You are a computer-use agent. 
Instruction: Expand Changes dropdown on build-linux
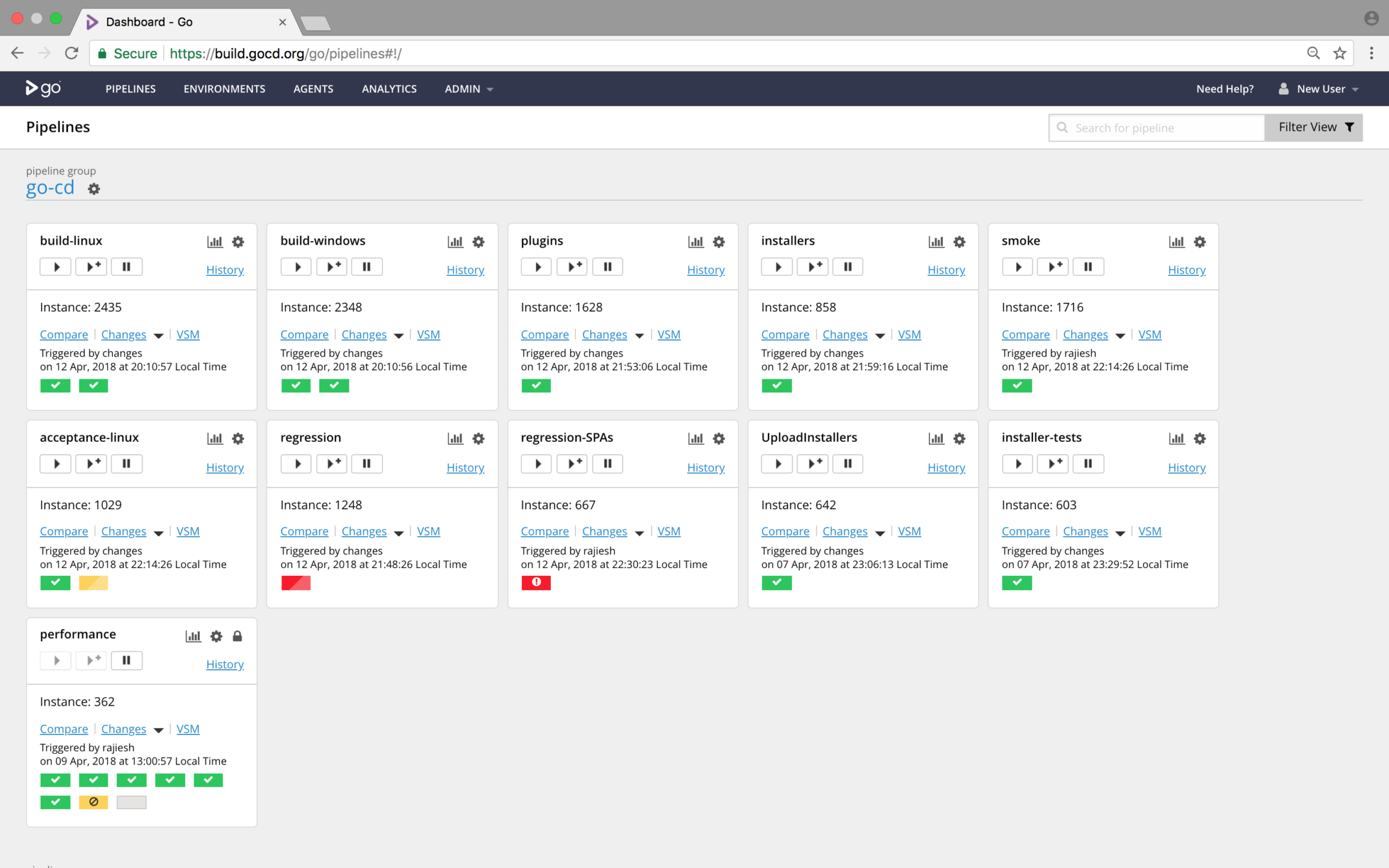pyautogui.click(x=158, y=335)
